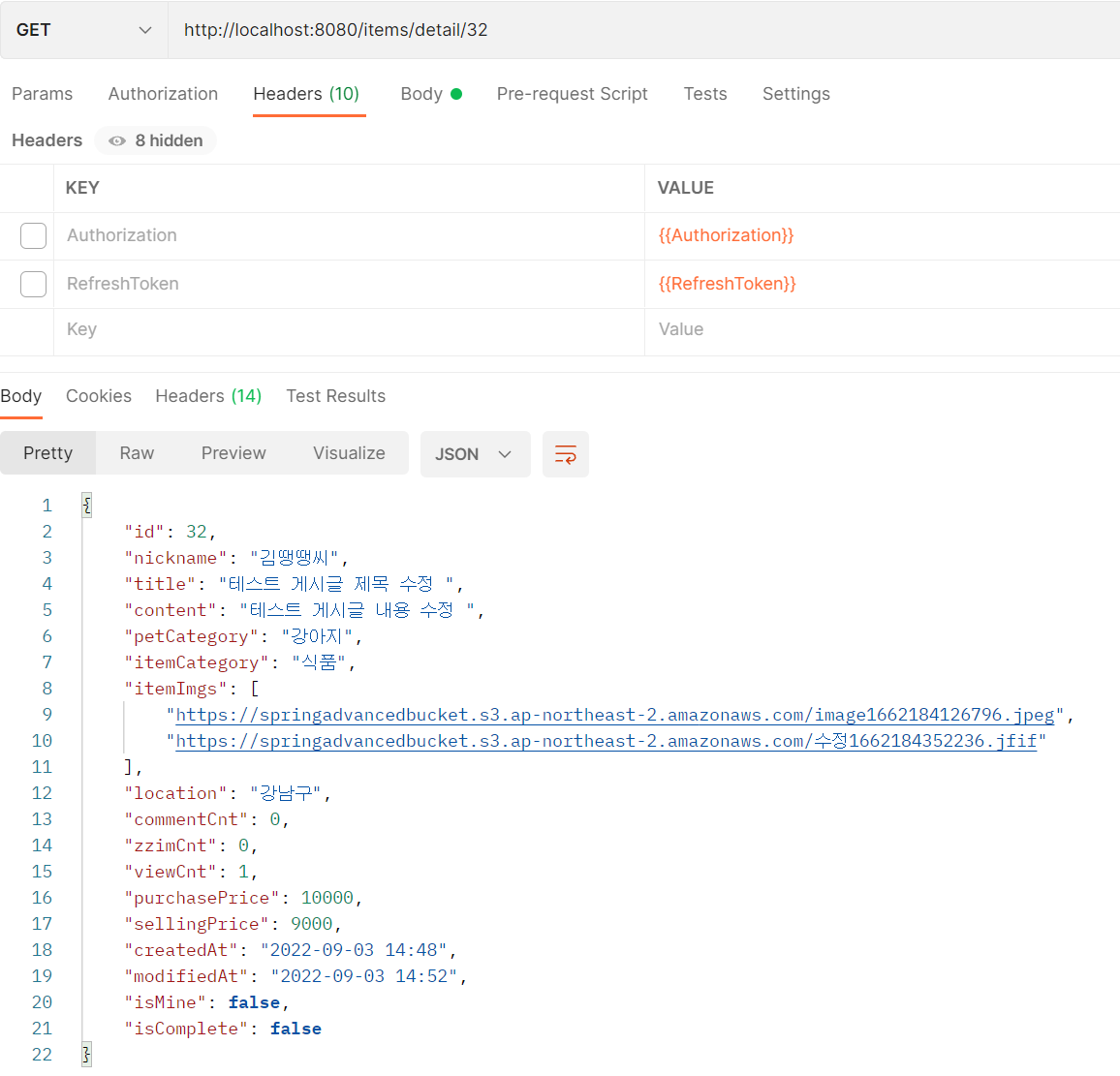This screenshot has width=1120, height=1076.
Task: Open the JSON format dropdown
Action: click(475, 454)
